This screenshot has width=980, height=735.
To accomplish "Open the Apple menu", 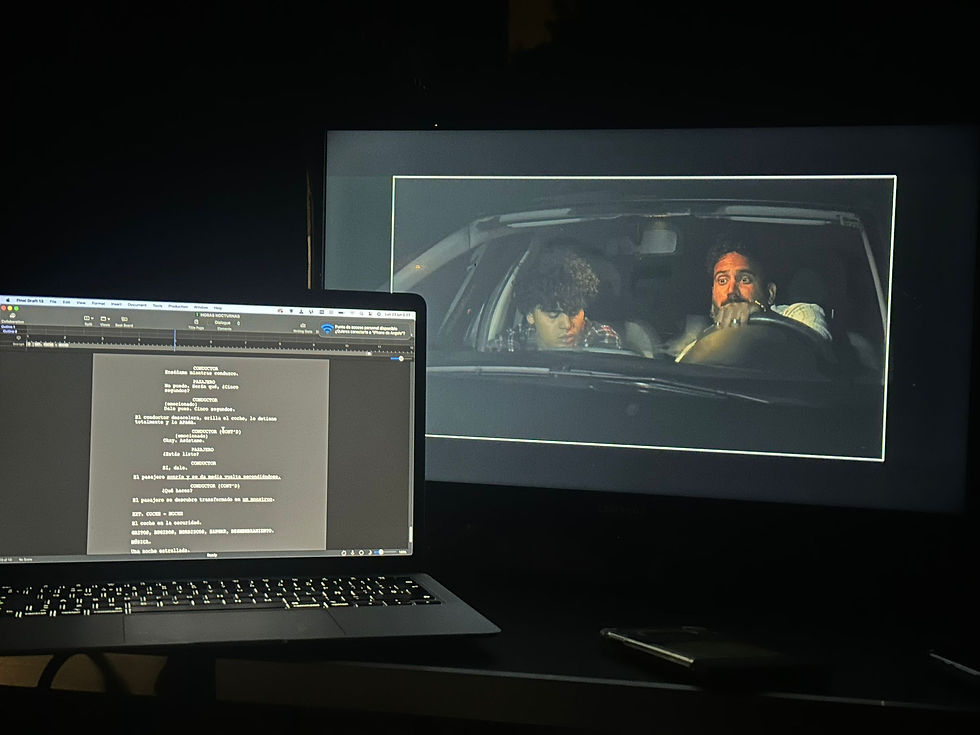I will point(8,300).
